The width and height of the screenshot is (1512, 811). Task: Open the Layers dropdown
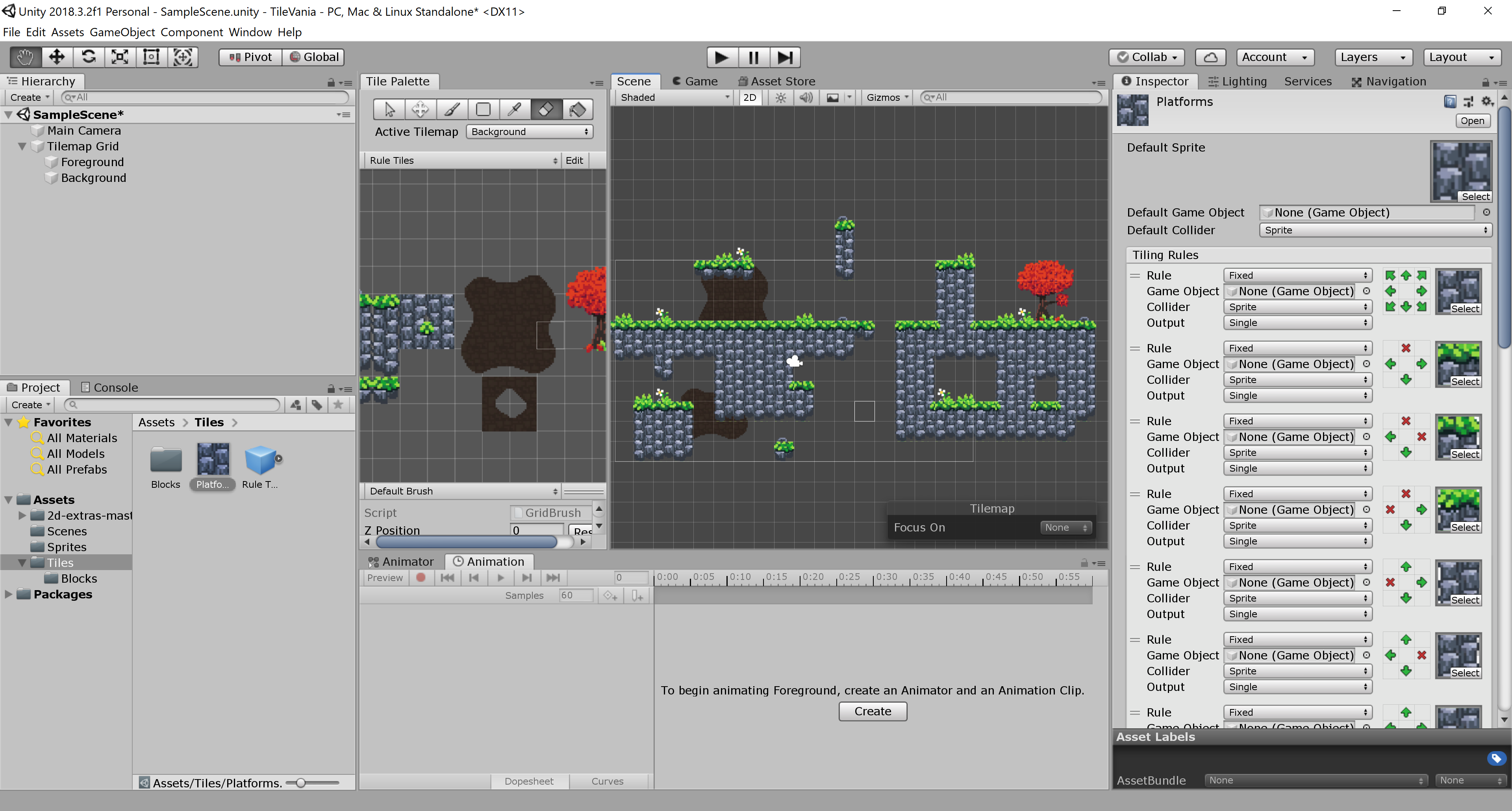click(x=1372, y=57)
